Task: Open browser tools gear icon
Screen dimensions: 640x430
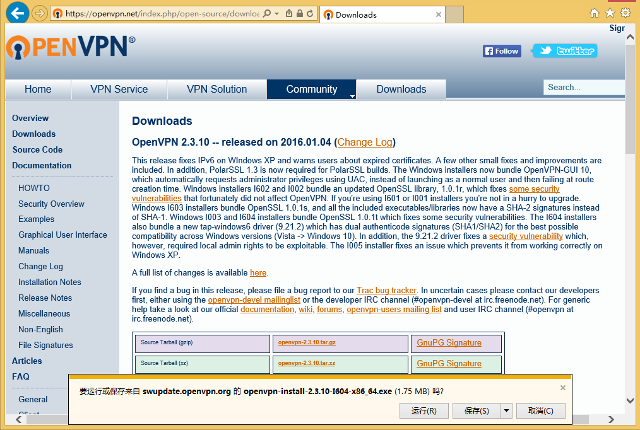Action: point(625,13)
